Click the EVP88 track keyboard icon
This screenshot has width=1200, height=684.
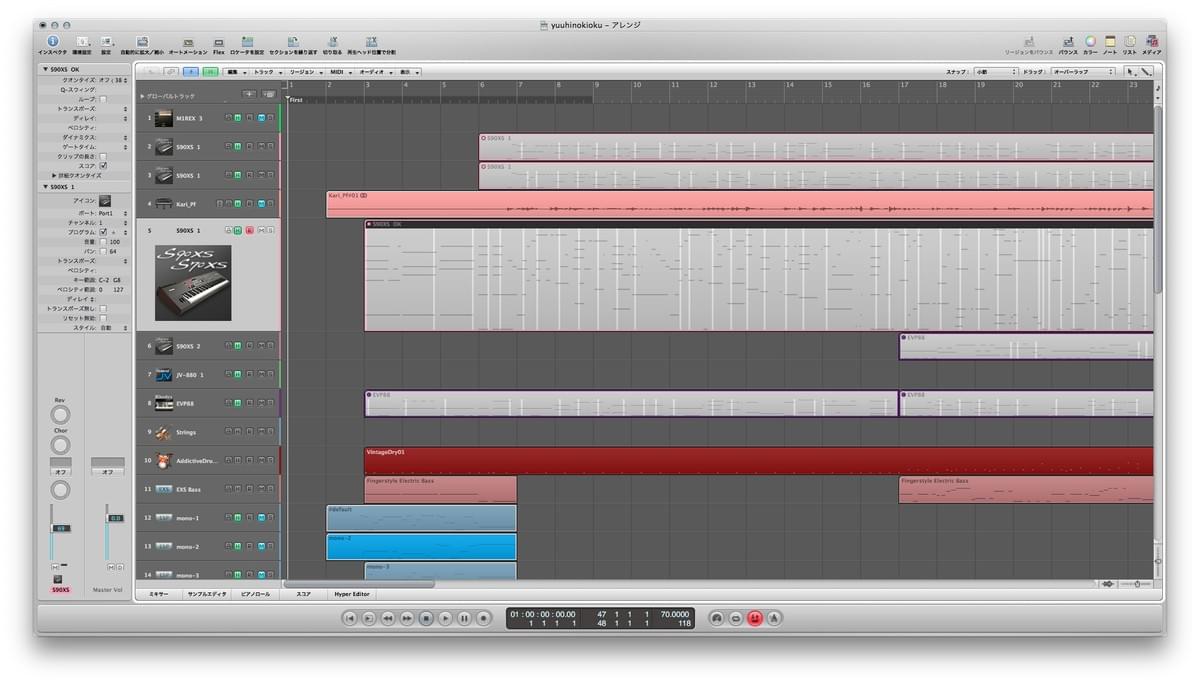click(x=164, y=404)
